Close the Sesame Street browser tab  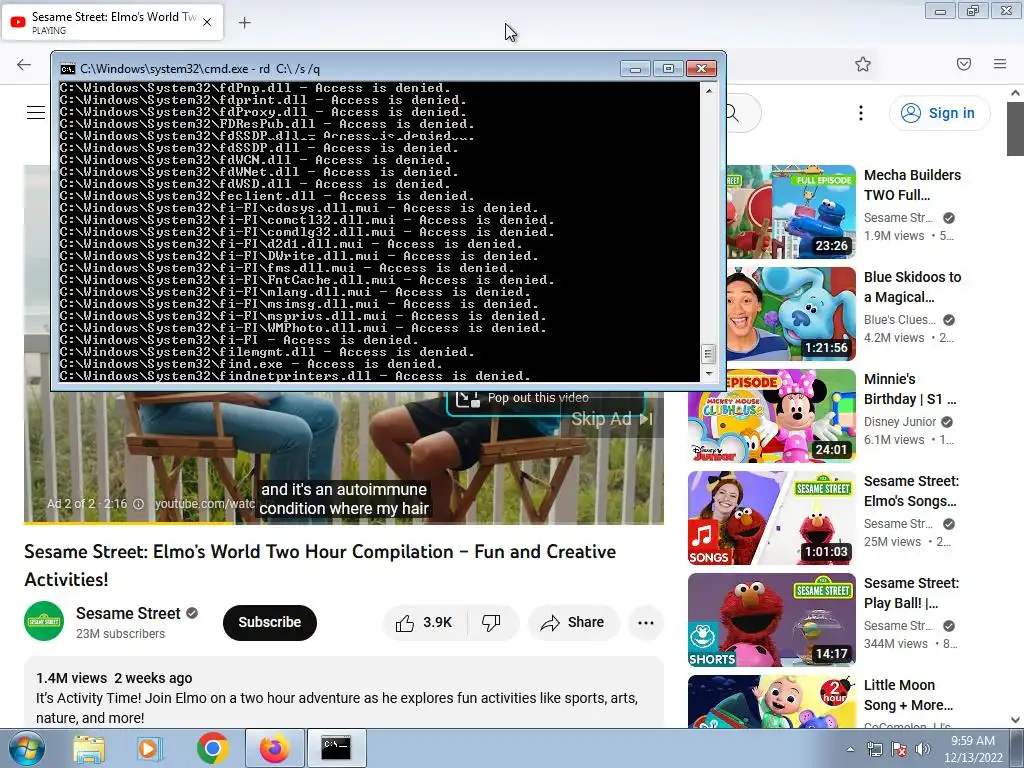[x=207, y=22]
